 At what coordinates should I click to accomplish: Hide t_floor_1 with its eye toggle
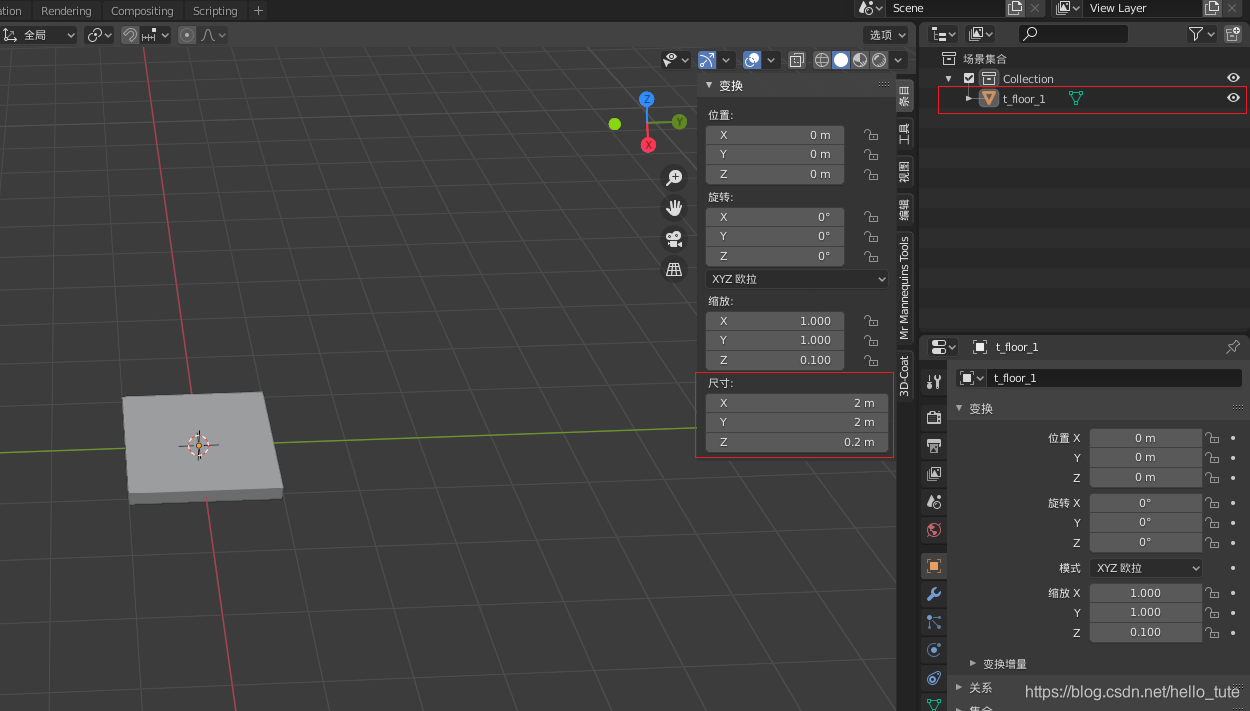coord(1233,98)
